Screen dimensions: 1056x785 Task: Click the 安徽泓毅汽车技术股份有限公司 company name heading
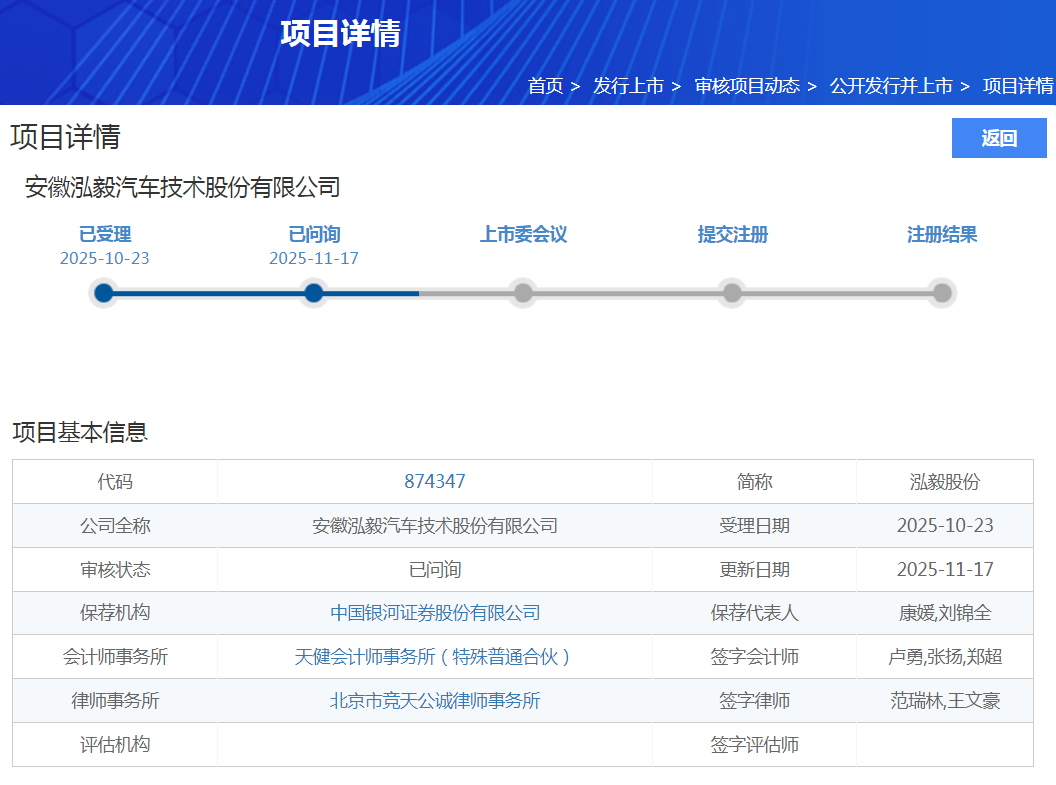(183, 187)
